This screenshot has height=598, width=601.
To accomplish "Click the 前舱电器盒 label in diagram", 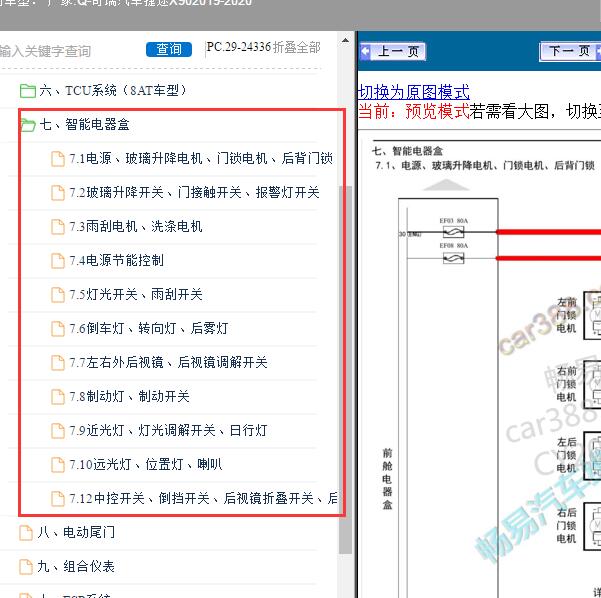I will coord(387,479).
